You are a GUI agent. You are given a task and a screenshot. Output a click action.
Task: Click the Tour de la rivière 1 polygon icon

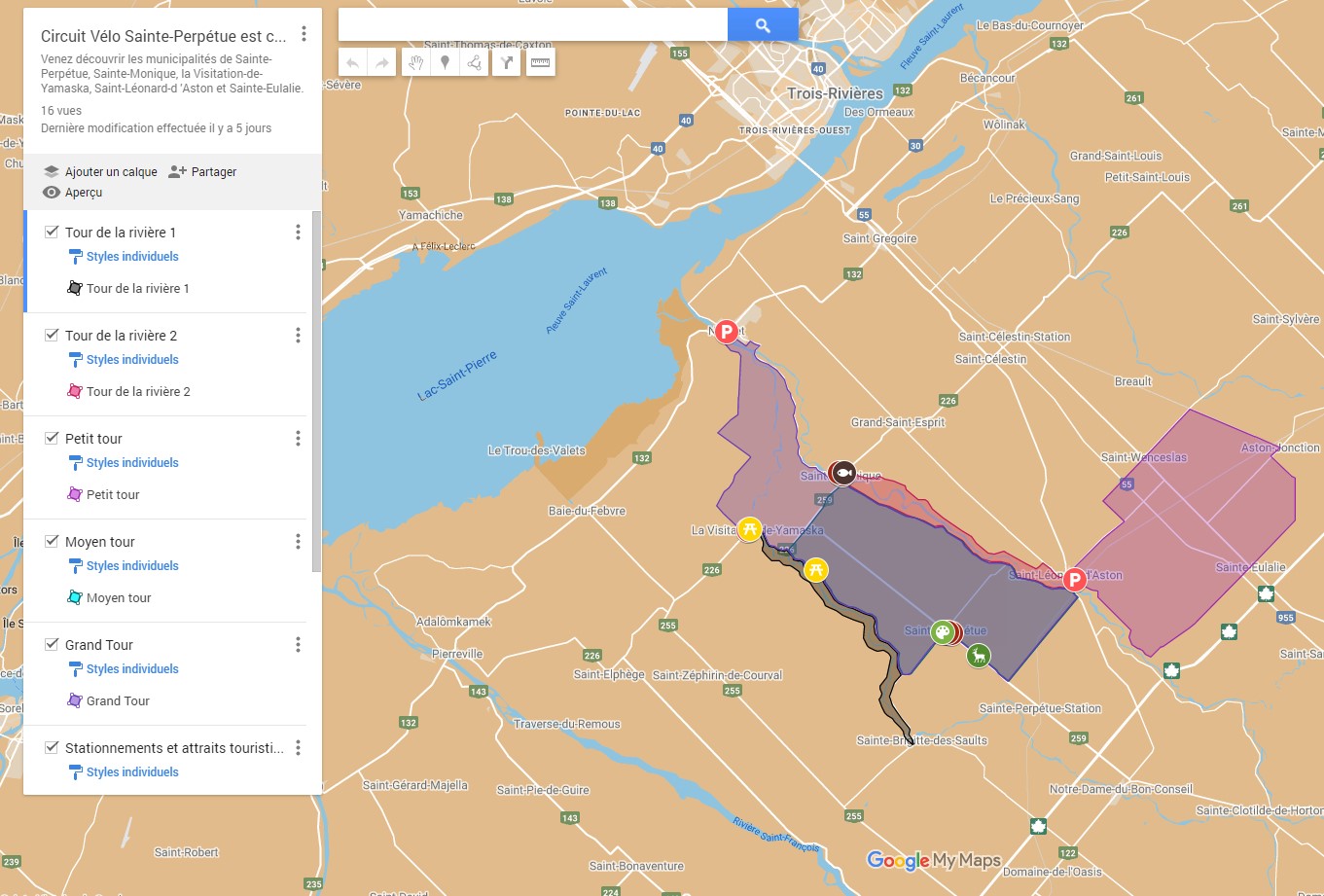coord(75,288)
